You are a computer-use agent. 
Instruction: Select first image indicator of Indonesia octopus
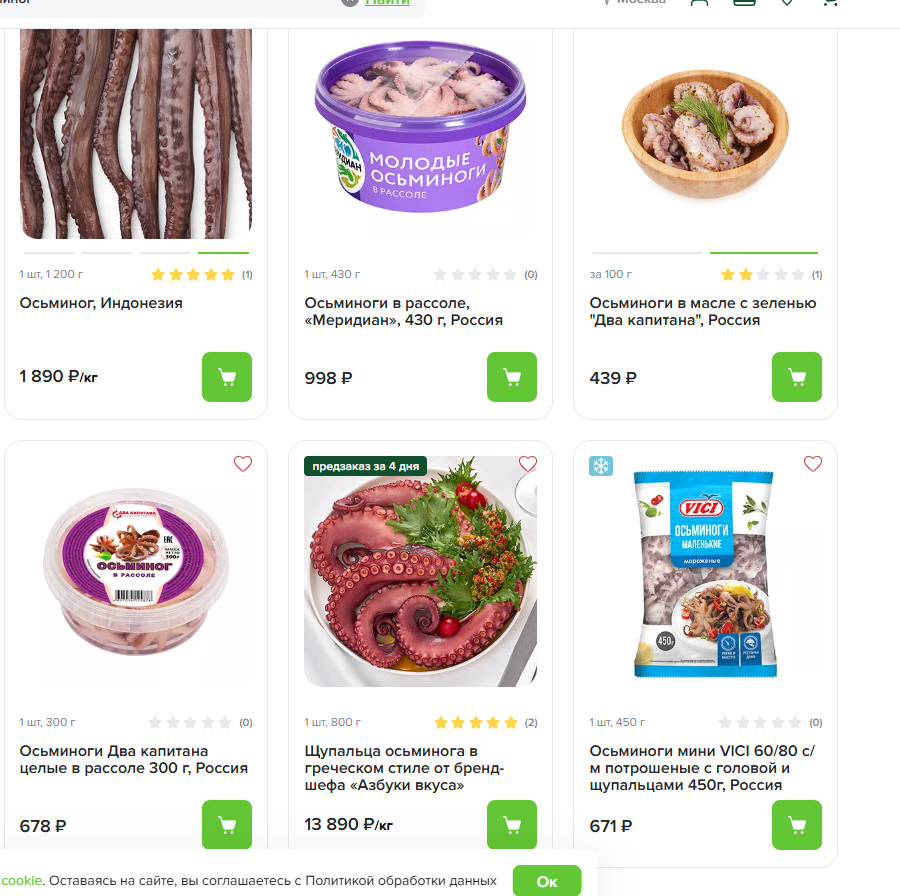(x=49, y=253)
